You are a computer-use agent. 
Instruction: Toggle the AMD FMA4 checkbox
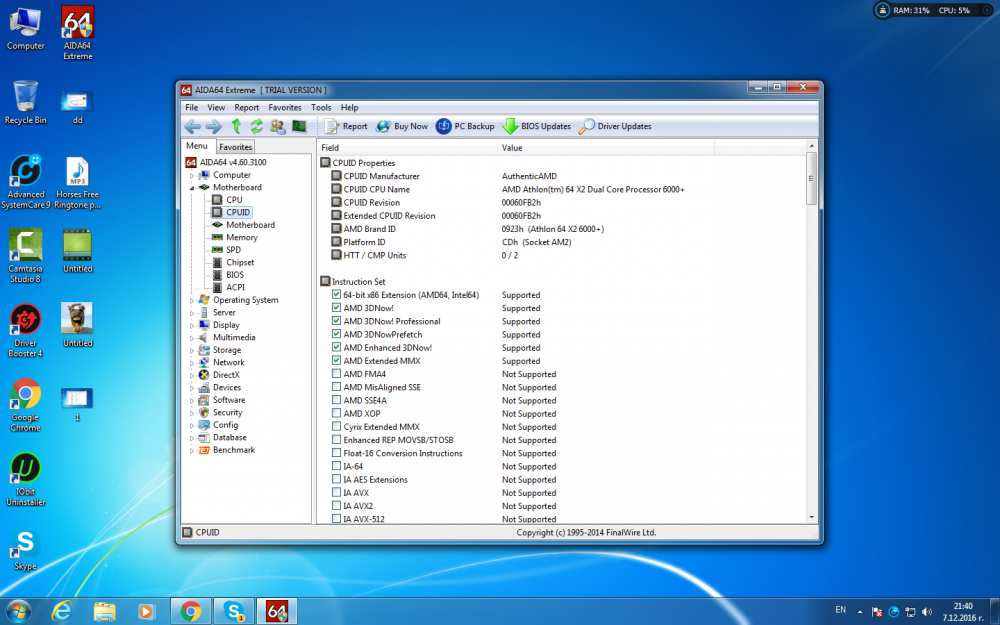click(336, 374)
